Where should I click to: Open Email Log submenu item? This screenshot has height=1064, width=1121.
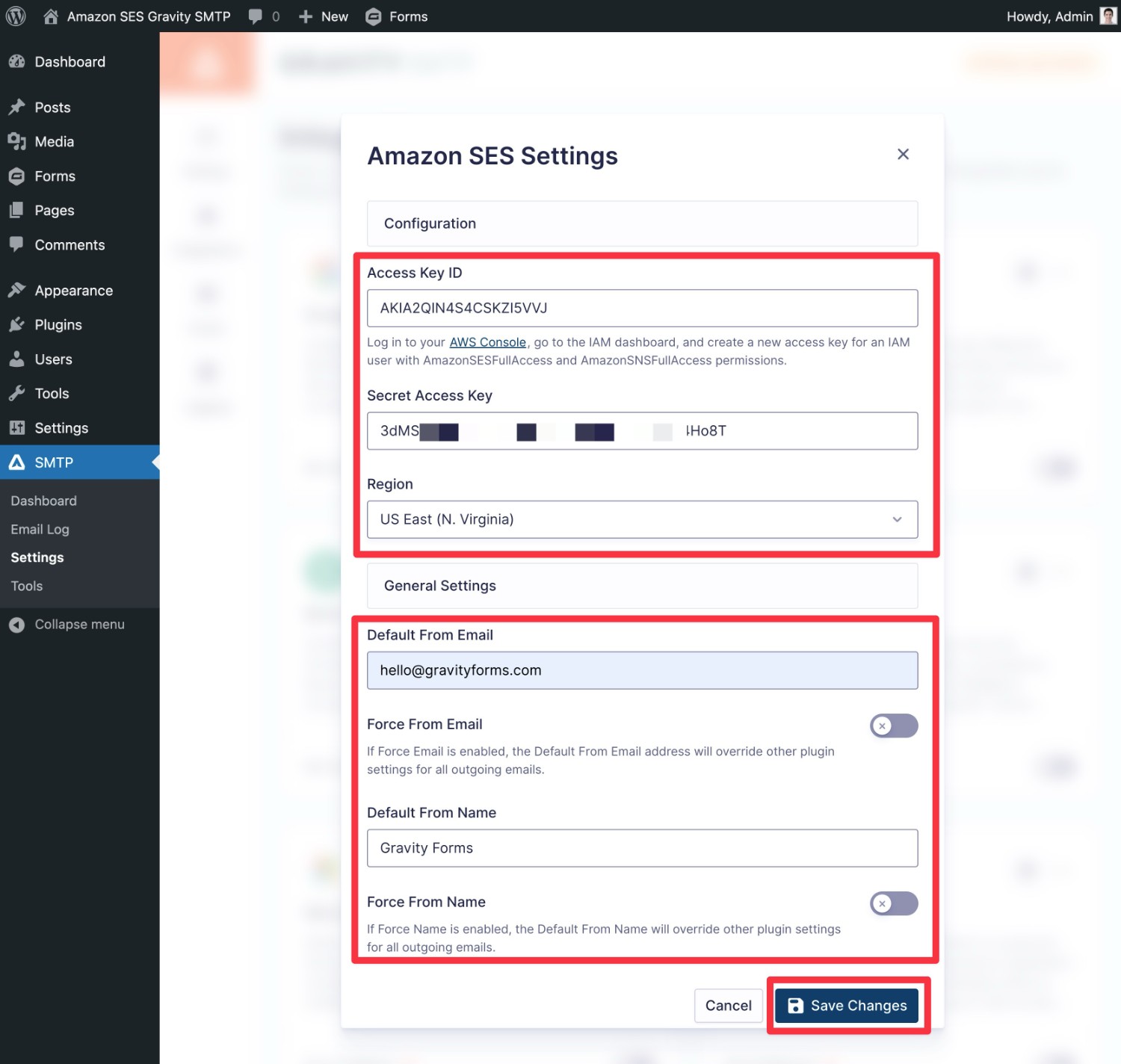[40, 529]
